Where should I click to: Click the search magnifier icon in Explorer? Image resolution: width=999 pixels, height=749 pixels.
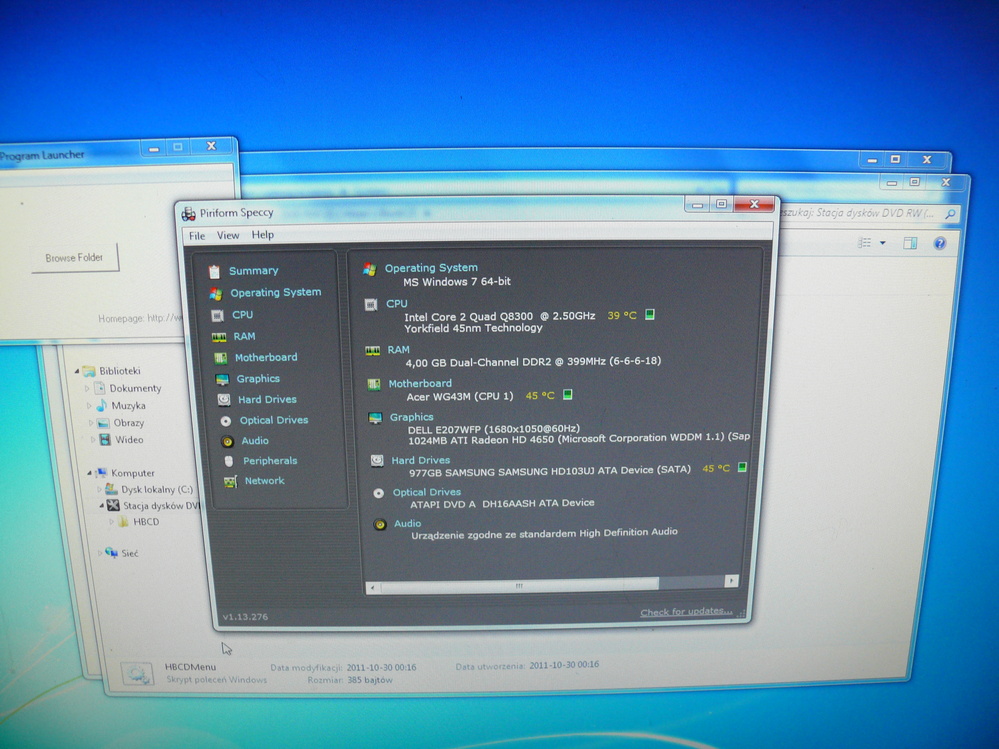tap(950, 214)
